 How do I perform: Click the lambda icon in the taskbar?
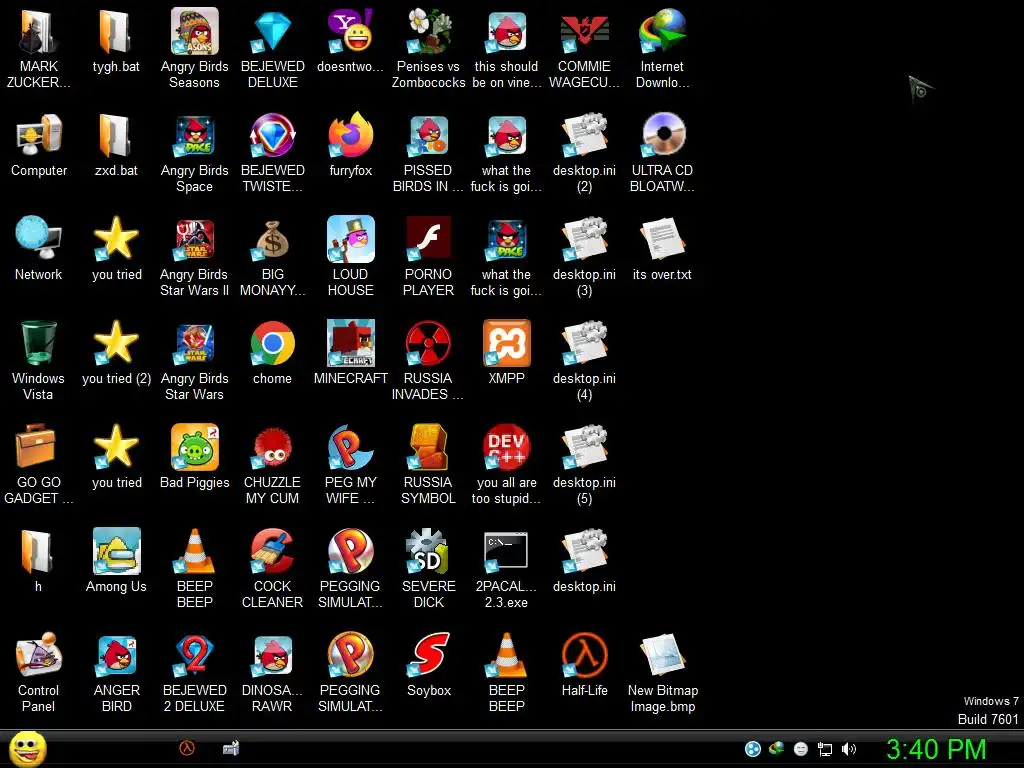tap(187, 748)
